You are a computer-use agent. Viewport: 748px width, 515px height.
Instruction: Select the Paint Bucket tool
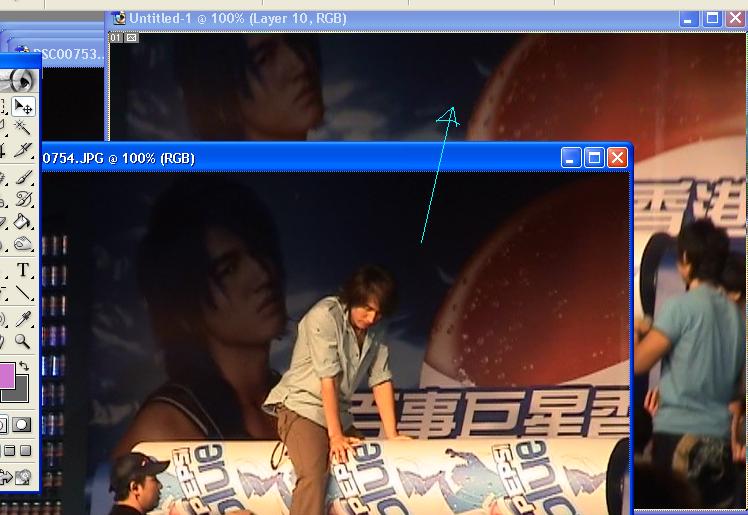(x=23, y=222)
